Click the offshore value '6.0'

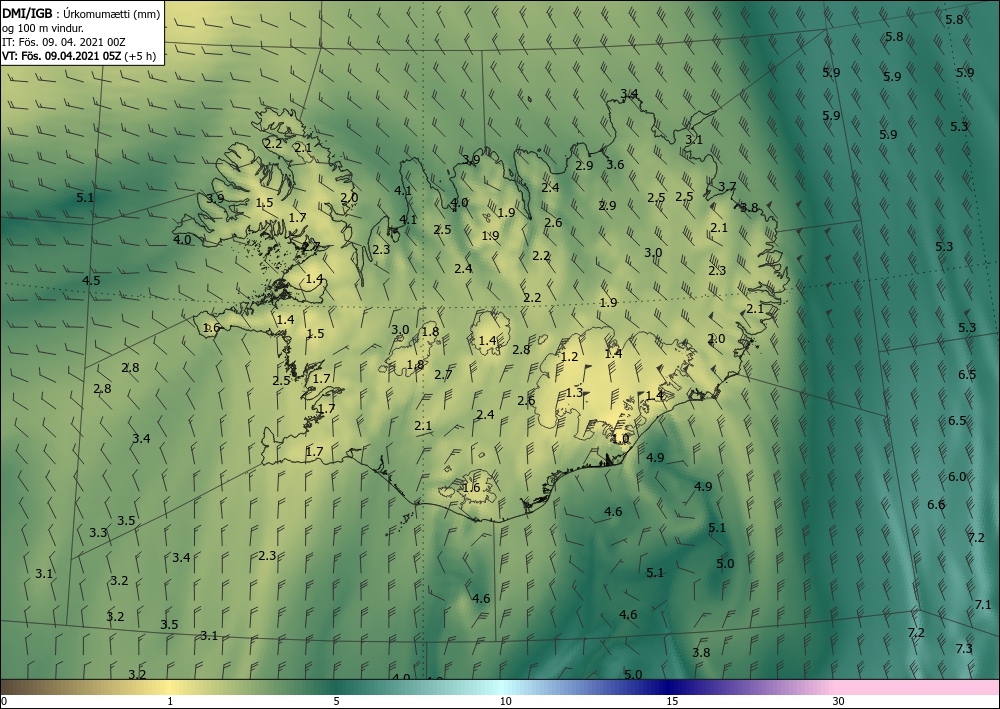(x=957, y=476)
